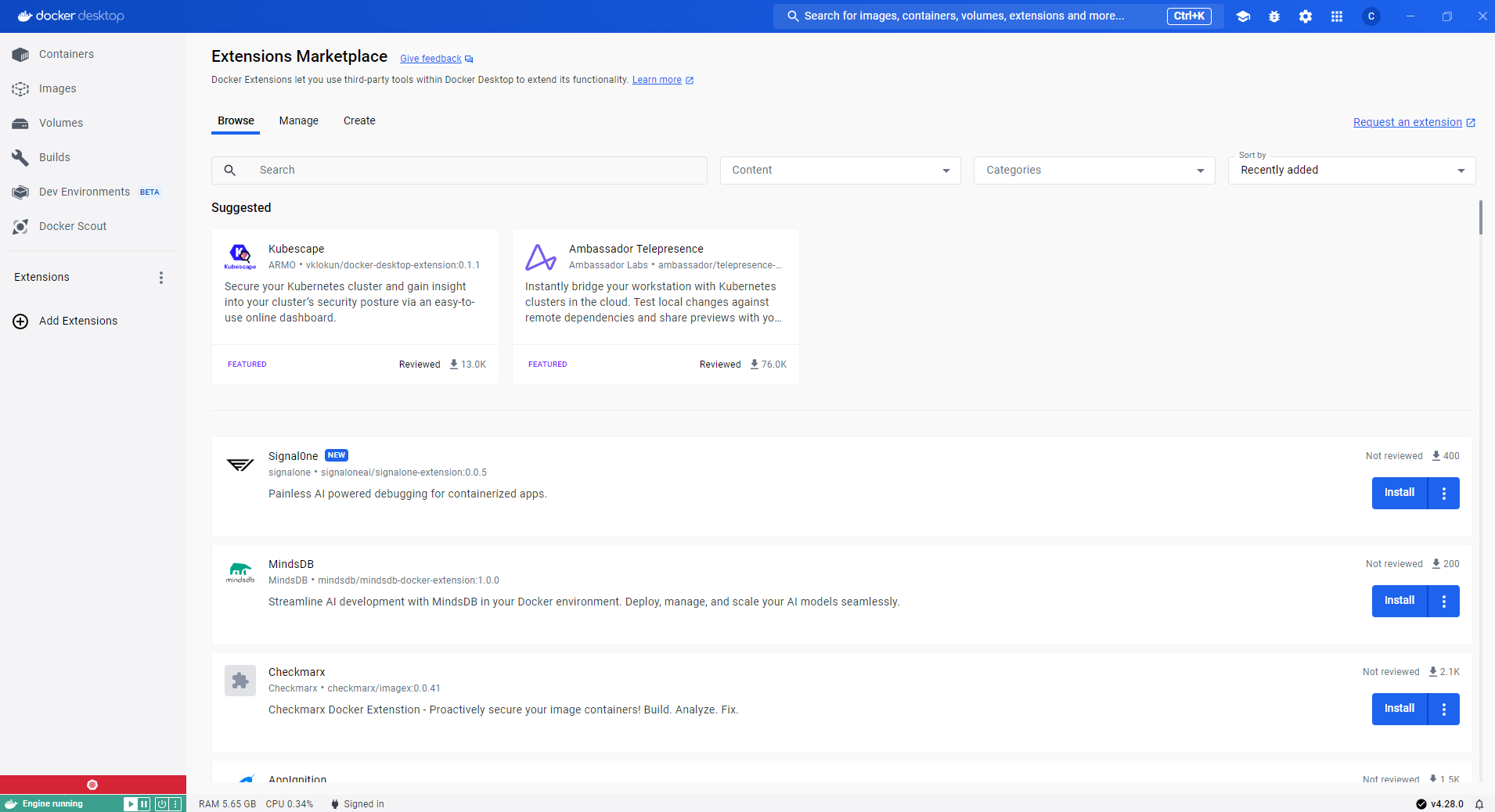Open Settings via the gear icon

1306,16
